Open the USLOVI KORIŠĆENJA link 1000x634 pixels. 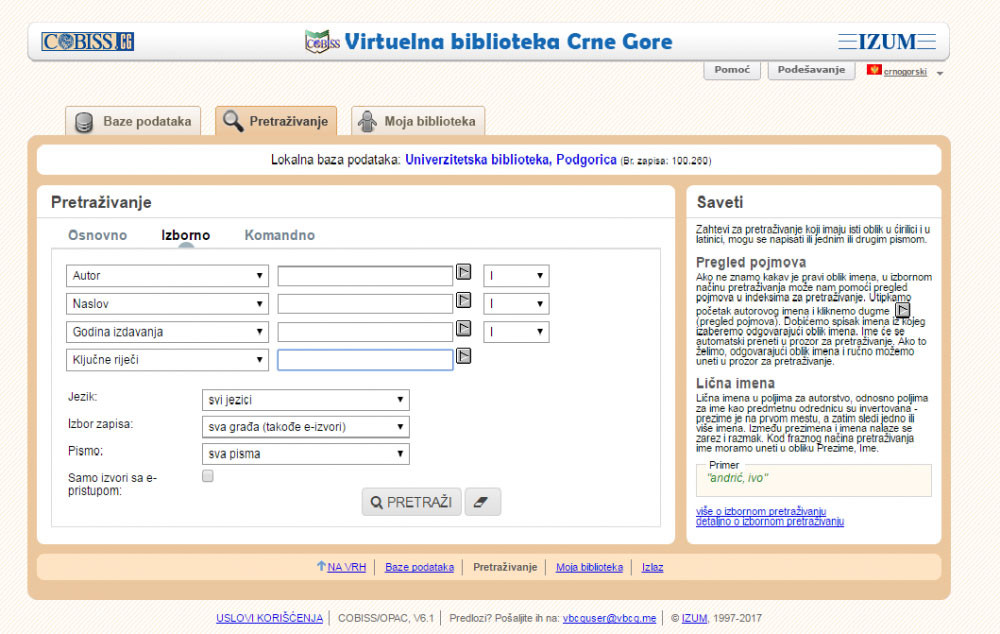(269, 618)
